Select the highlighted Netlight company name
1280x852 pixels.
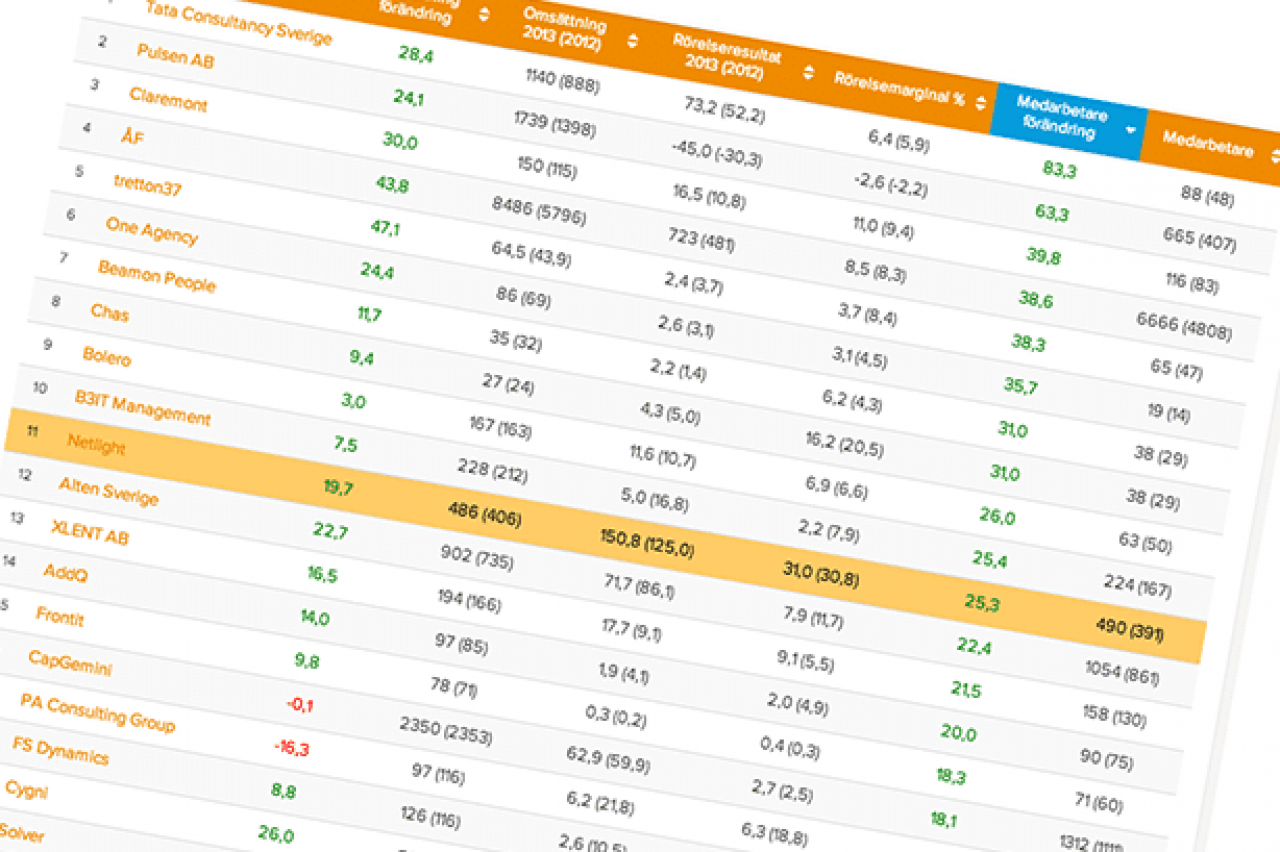96,444
